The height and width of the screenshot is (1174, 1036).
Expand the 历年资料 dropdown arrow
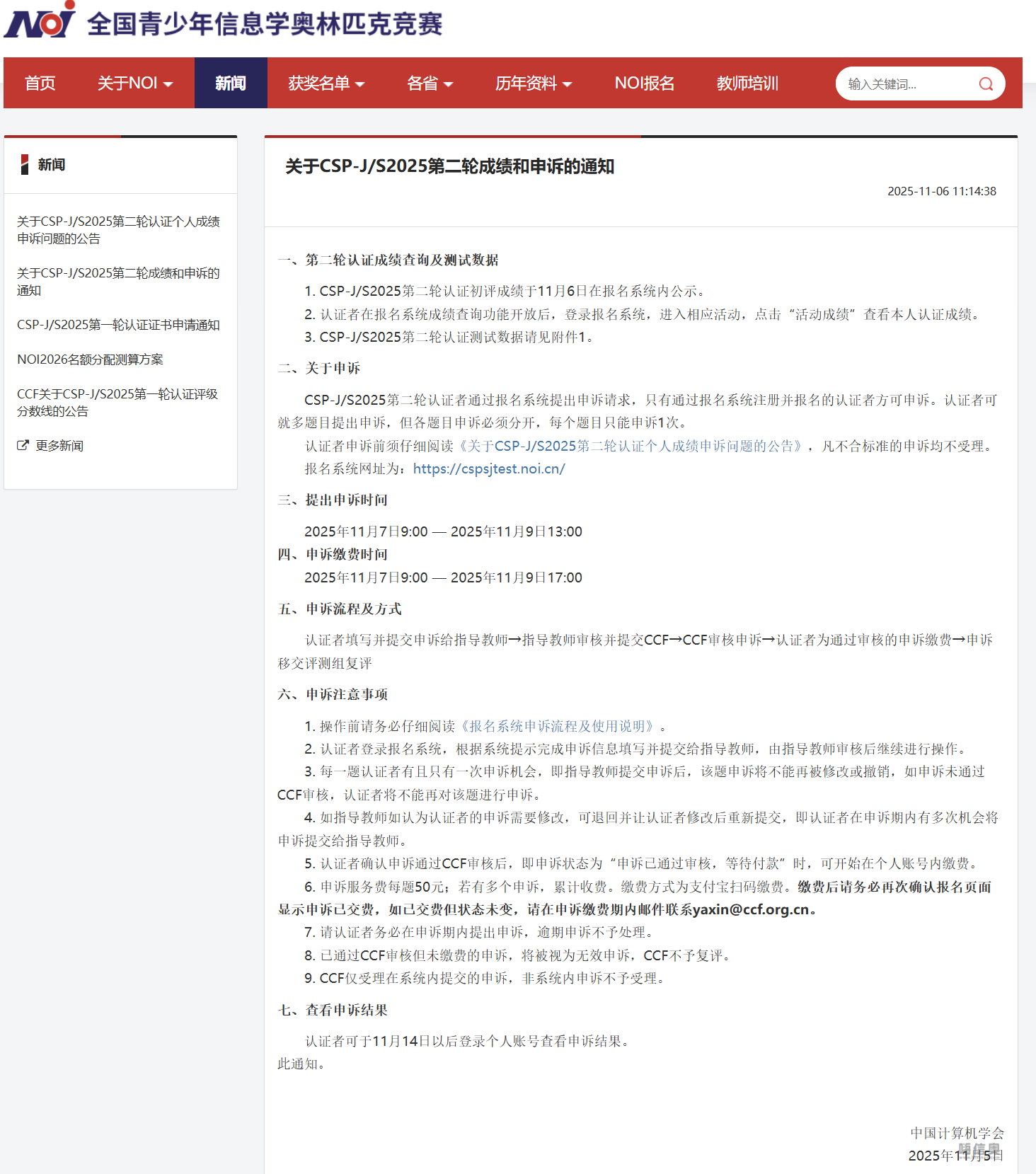567,84
